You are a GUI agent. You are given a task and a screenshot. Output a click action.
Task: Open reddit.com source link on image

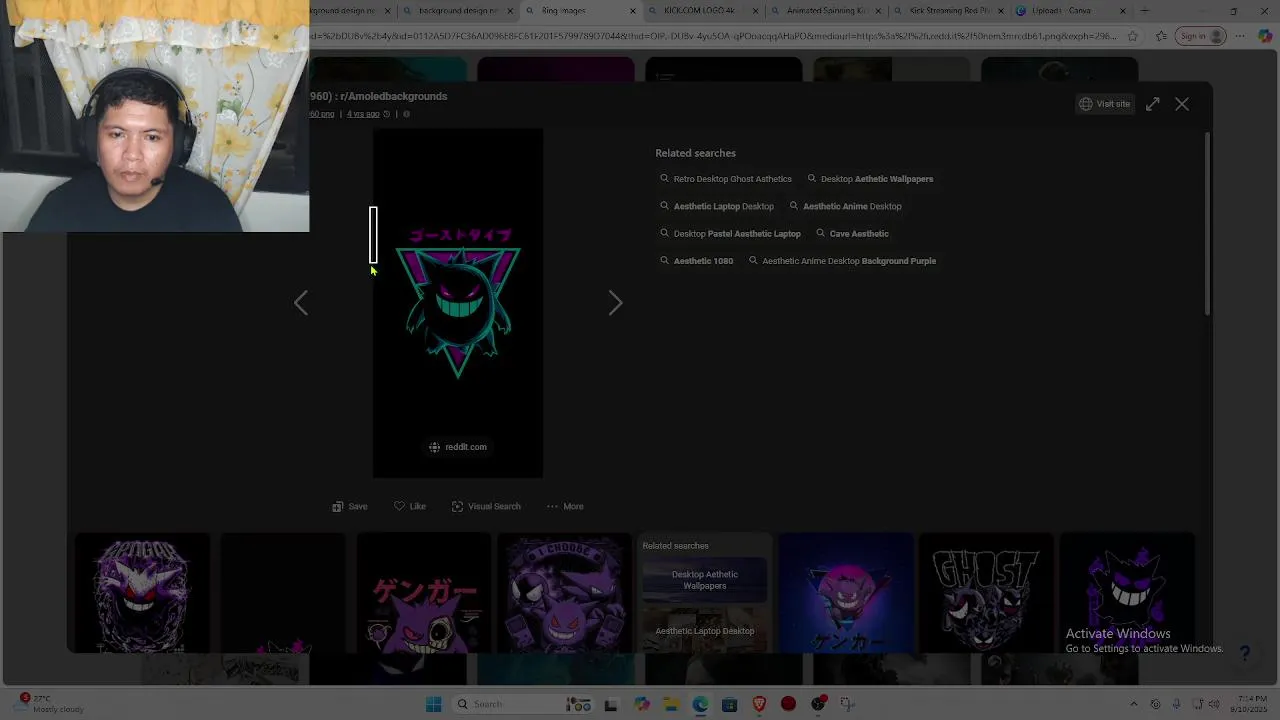(458, 447)
